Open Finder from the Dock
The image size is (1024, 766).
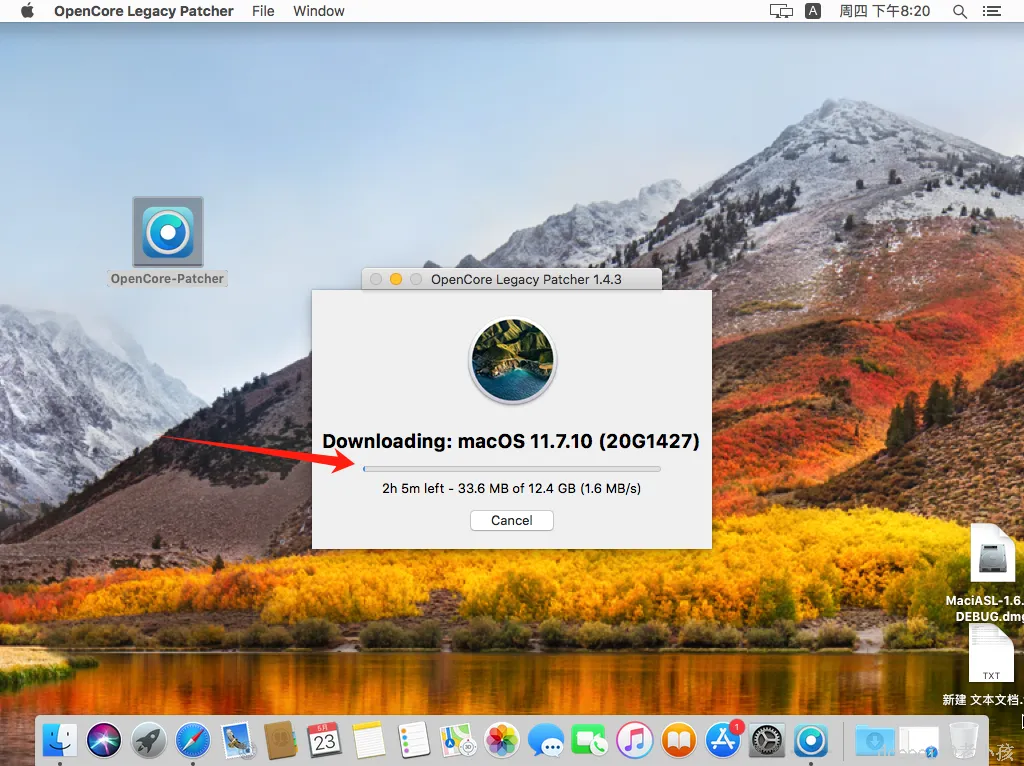click(x=60, y=741)
